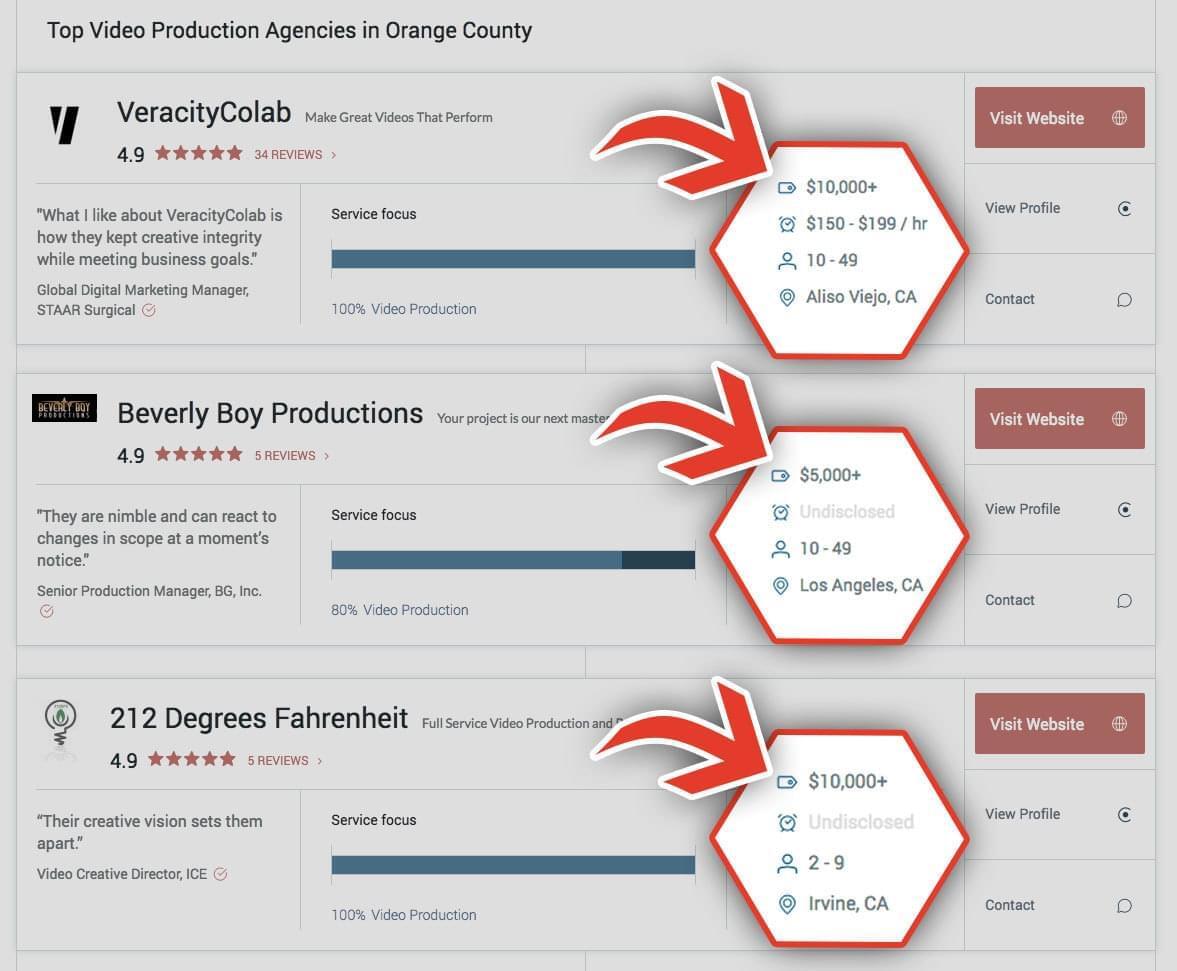The image size is (1177, 971).
Task: Click the Beverly Boy Productions company name
Action: 270,413
